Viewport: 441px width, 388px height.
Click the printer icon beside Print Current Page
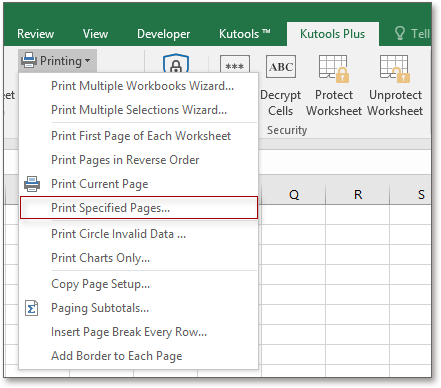[x=32, y=184]
